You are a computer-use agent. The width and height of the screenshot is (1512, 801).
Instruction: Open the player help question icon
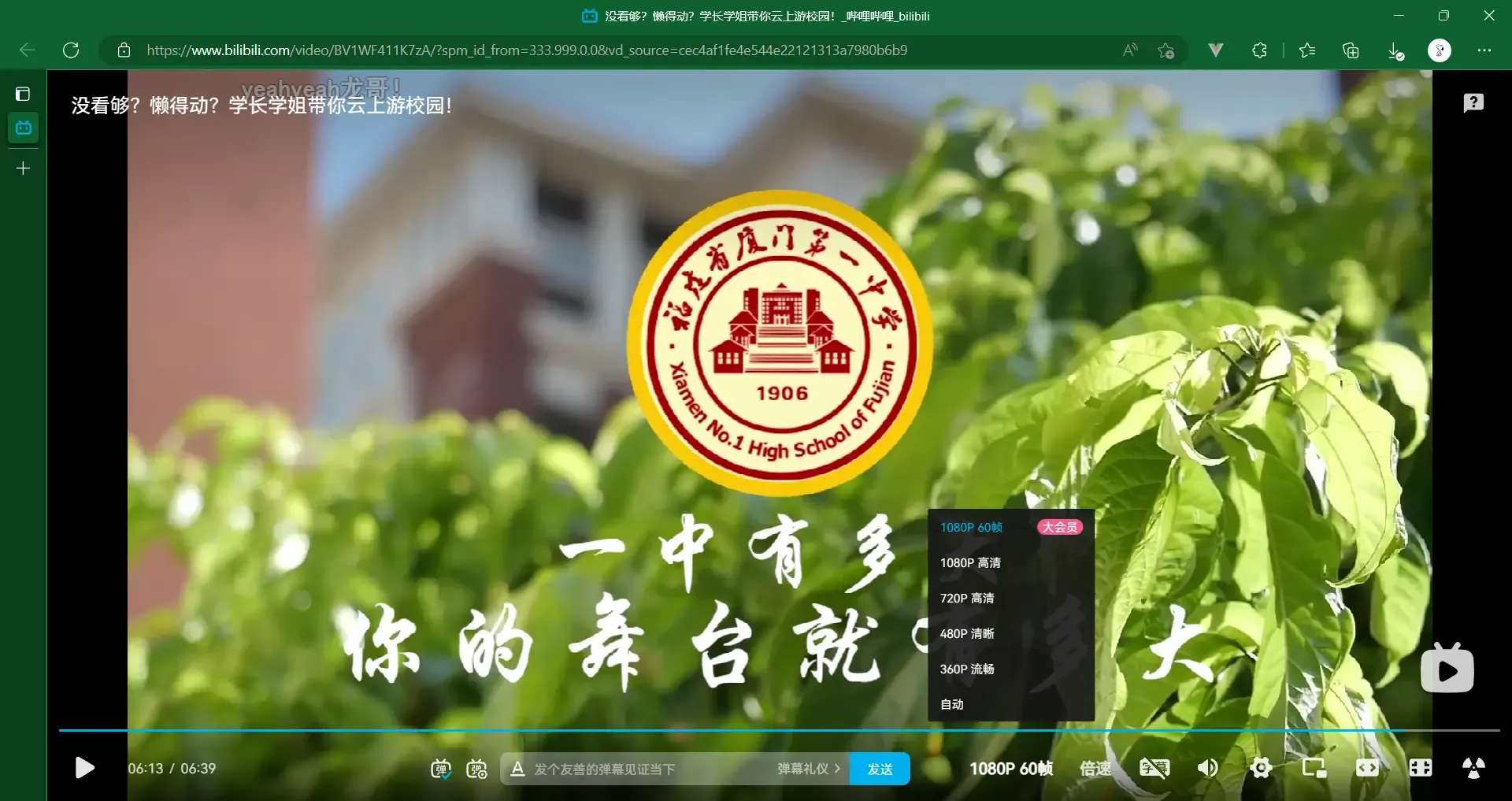point(1473,103)
